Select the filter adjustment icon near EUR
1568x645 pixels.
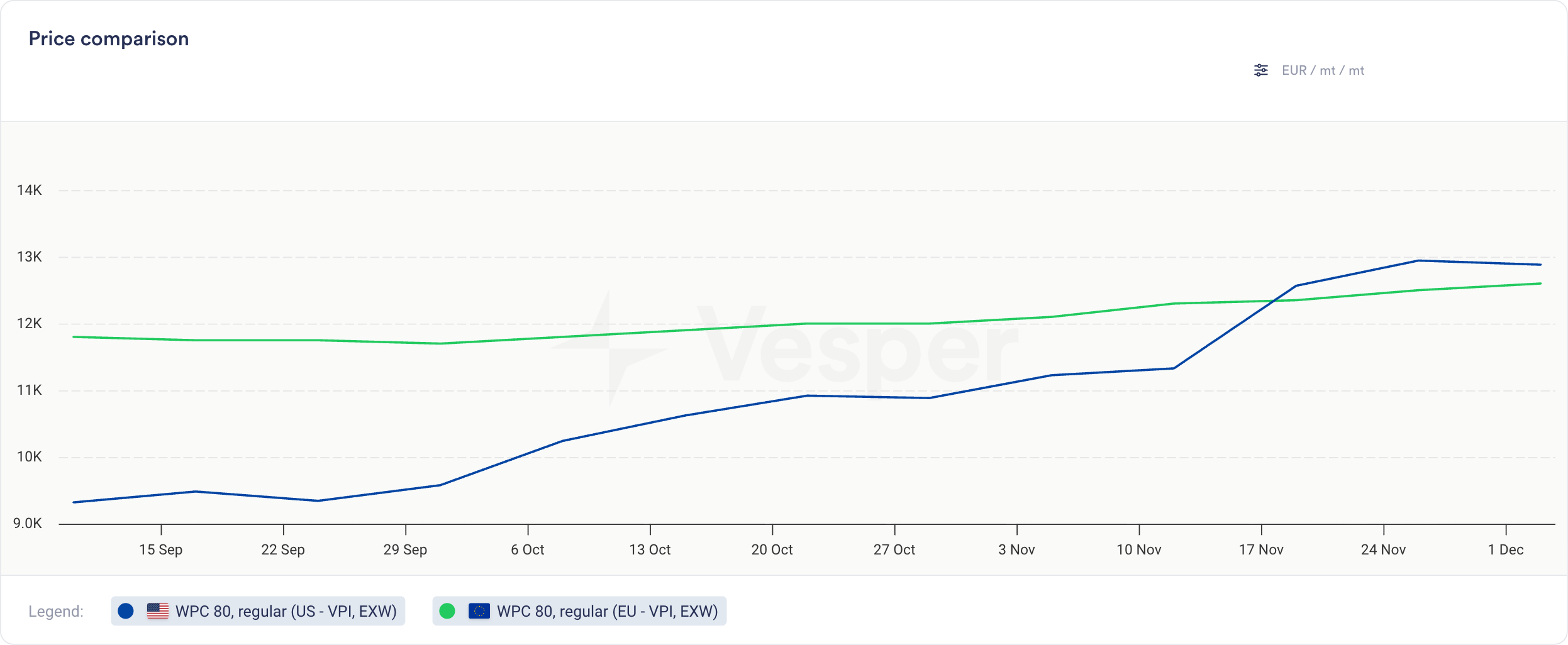(x=1261, y=70)
